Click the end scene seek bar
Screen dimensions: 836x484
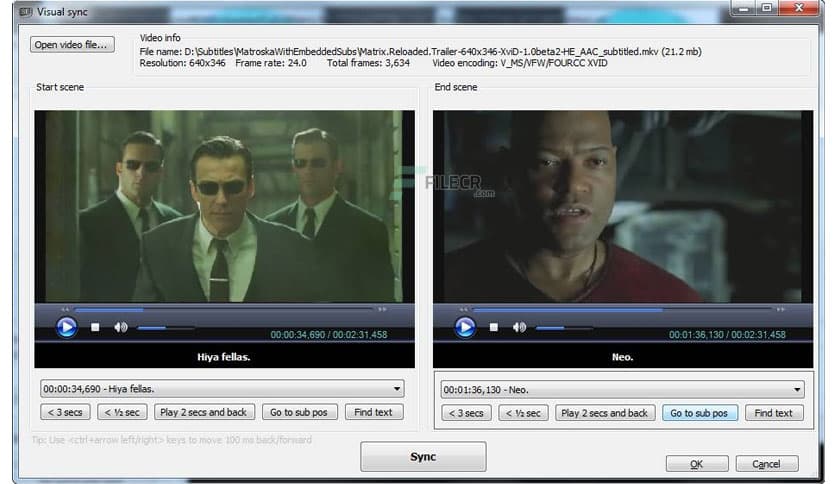click(x=622, y=309)
